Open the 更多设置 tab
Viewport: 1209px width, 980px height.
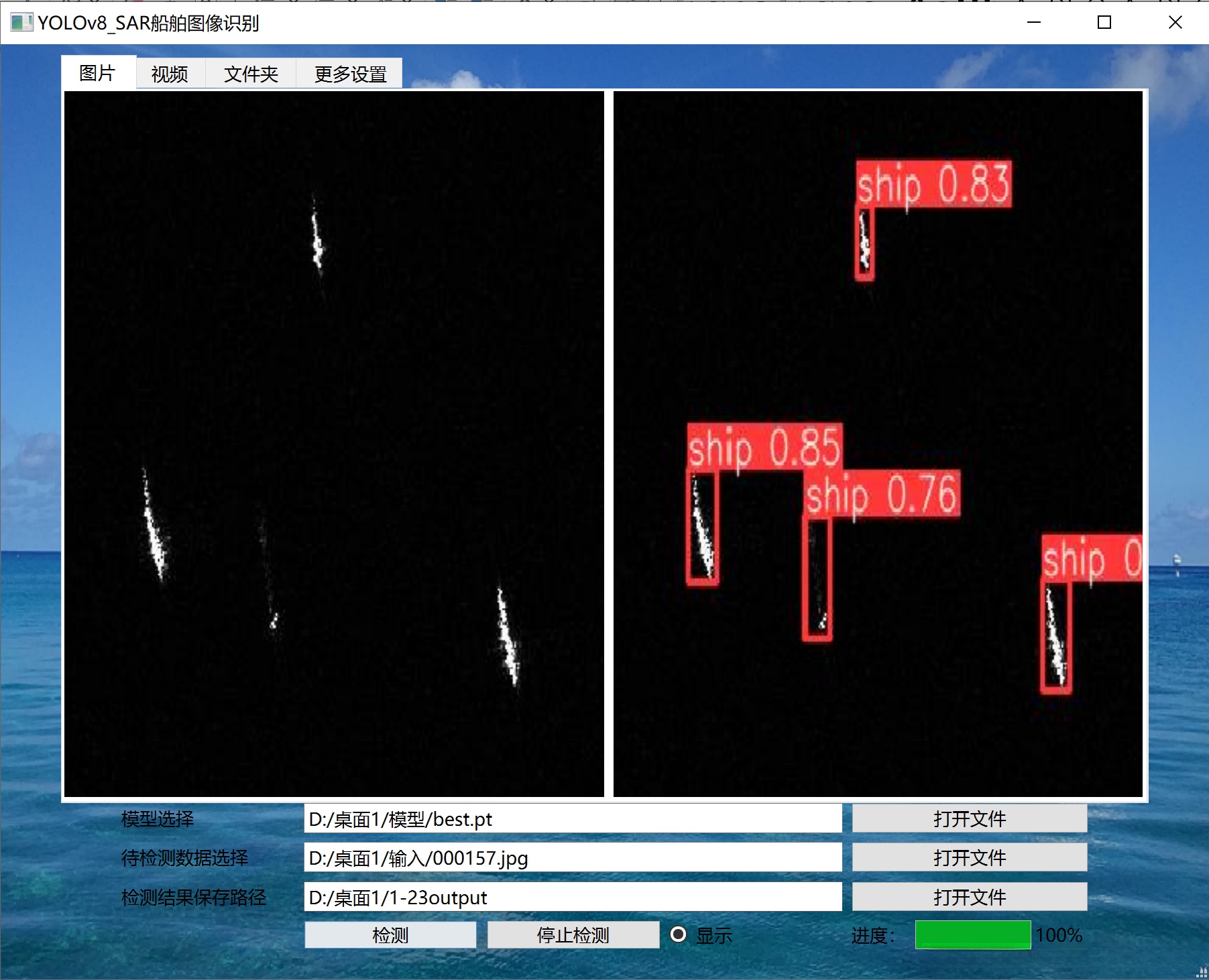(x=349, y=74)
